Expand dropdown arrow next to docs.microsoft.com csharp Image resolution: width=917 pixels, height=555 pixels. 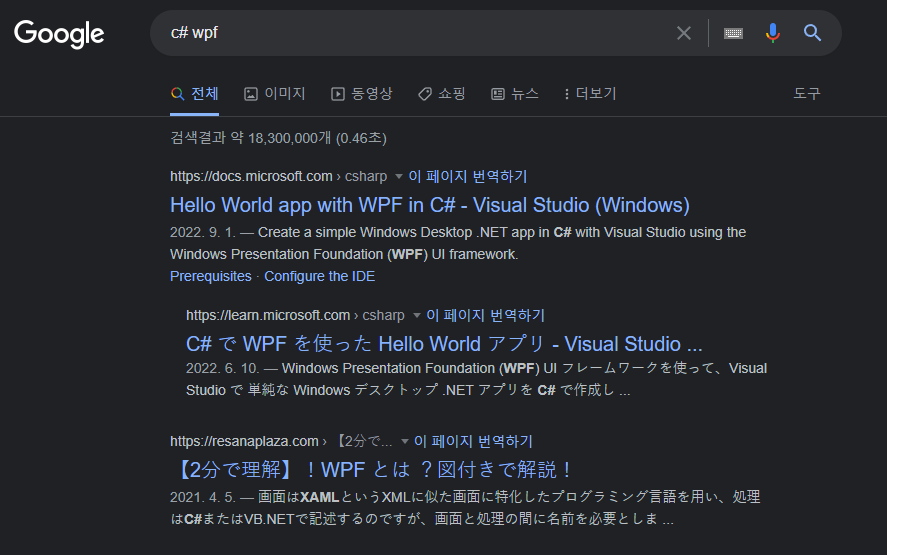click(399, 177)
